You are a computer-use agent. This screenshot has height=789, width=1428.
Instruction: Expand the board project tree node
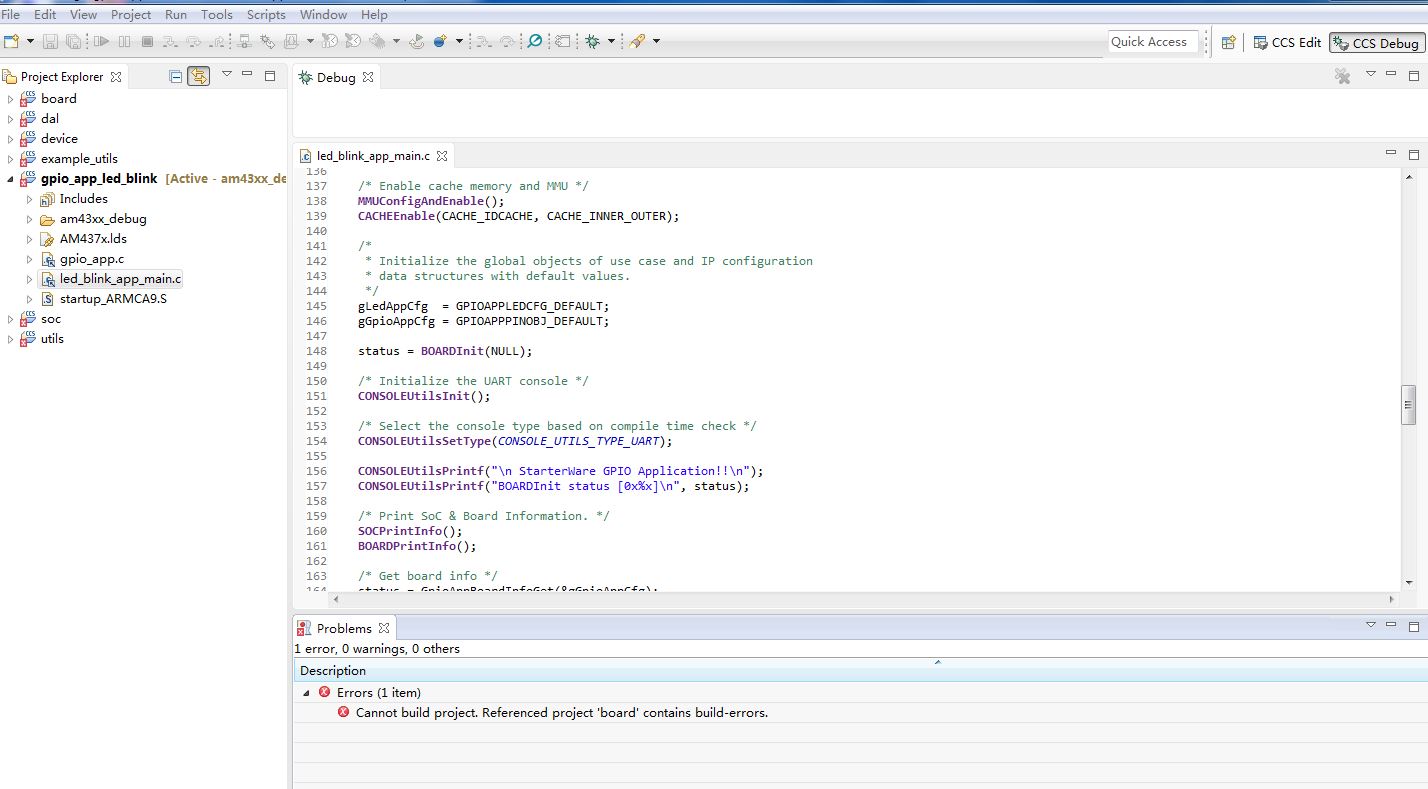point(11,99)
